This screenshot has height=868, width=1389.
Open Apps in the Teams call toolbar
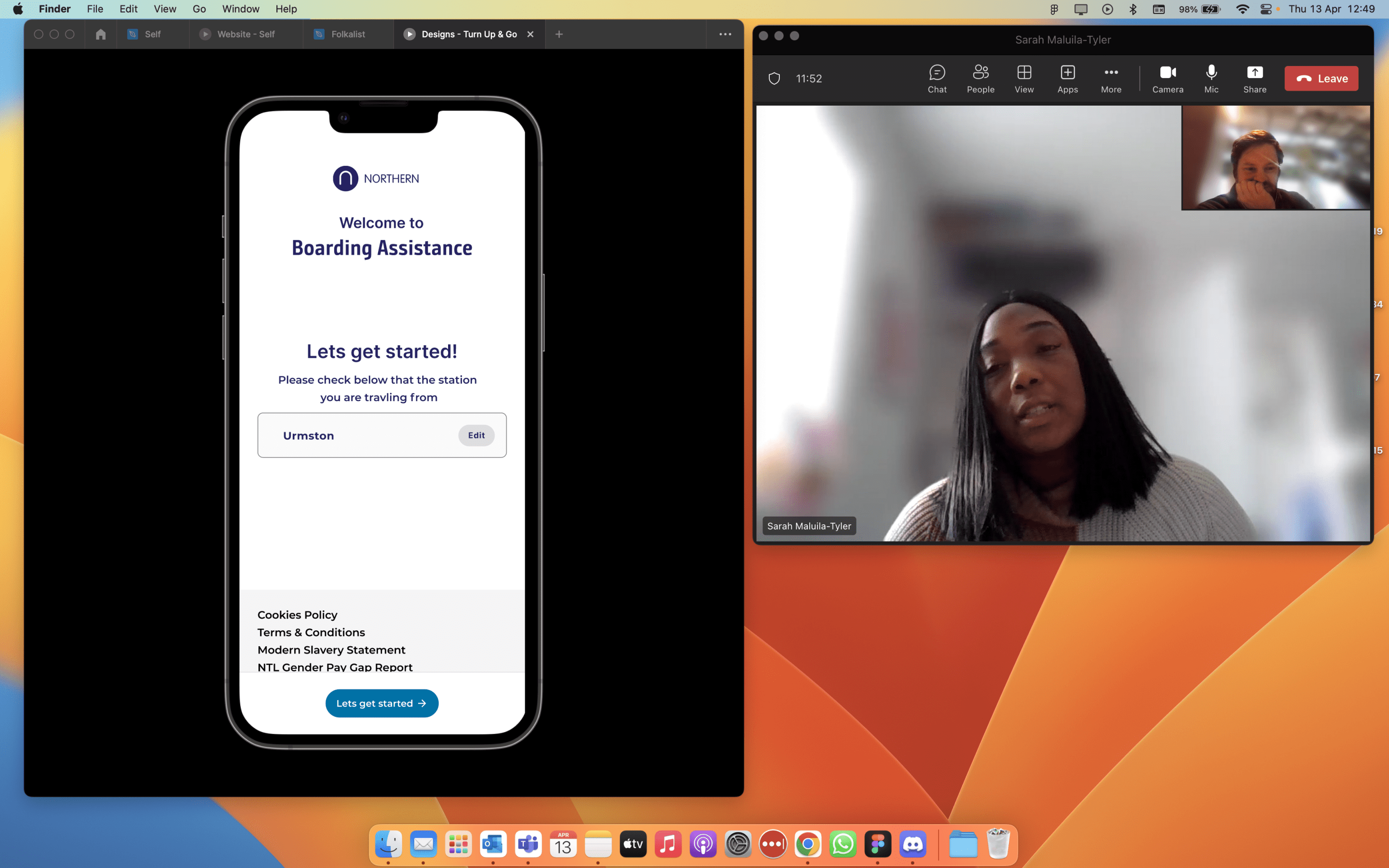tap(1068, 79)
